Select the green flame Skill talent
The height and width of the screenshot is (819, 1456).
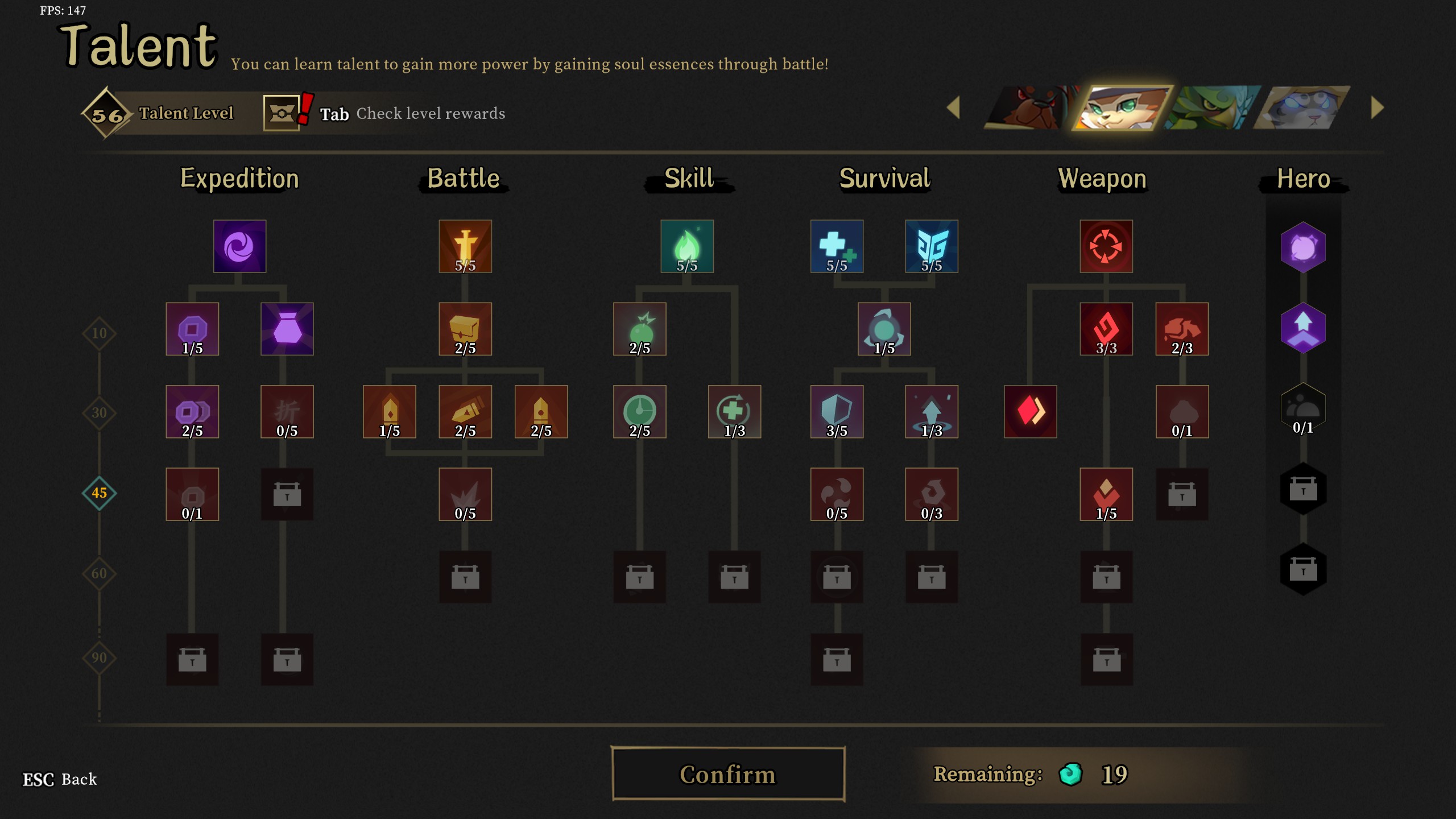[687, 246]
